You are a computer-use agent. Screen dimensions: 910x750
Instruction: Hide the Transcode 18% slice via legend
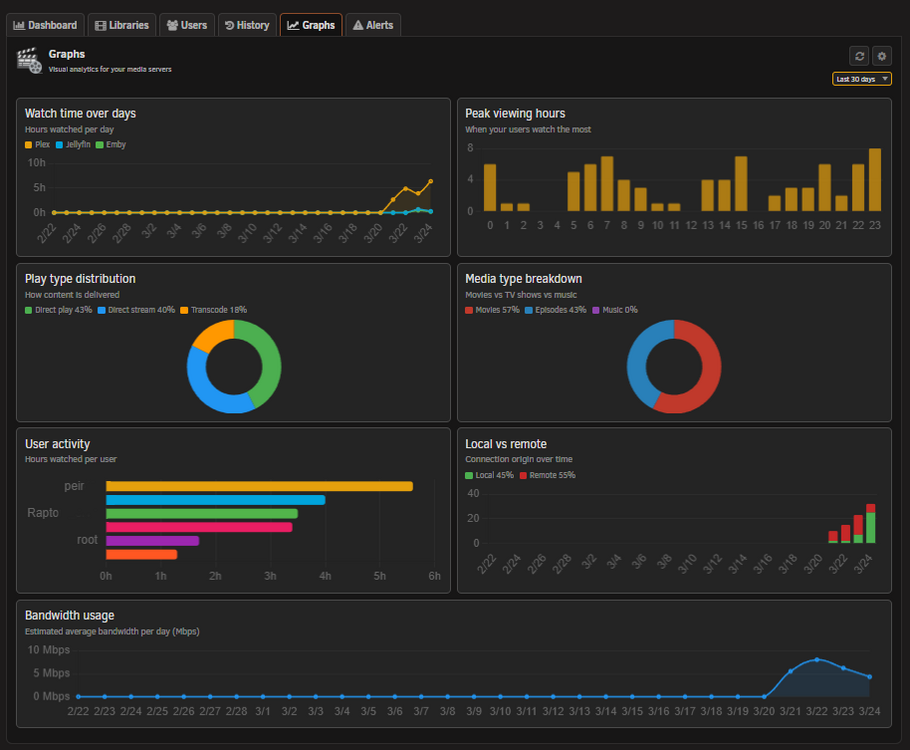(x=214, y=310)
